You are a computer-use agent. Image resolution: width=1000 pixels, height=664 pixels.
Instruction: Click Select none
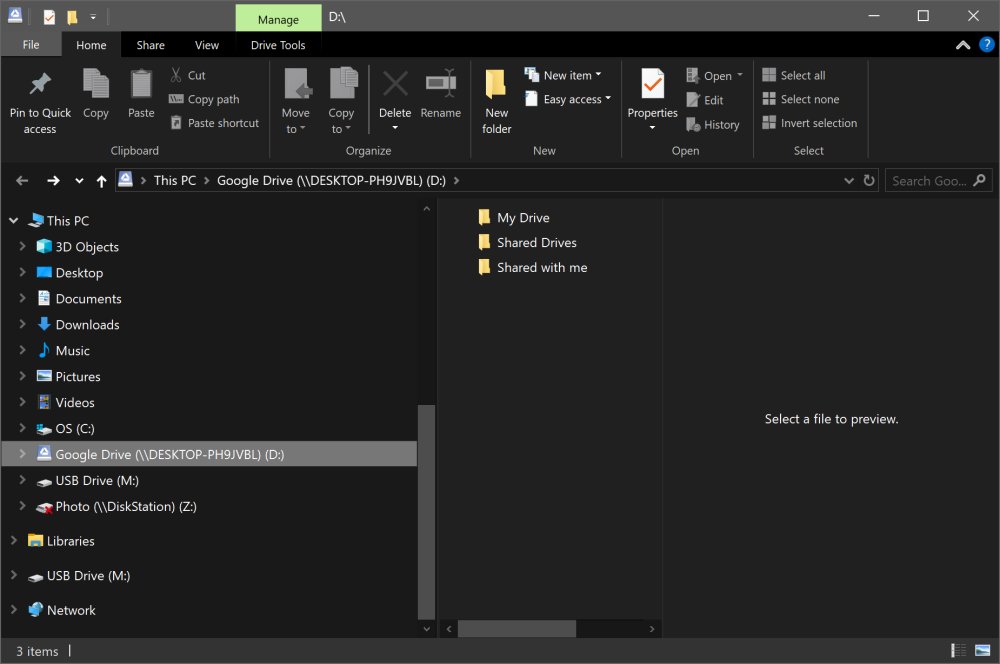coord(801,99)
